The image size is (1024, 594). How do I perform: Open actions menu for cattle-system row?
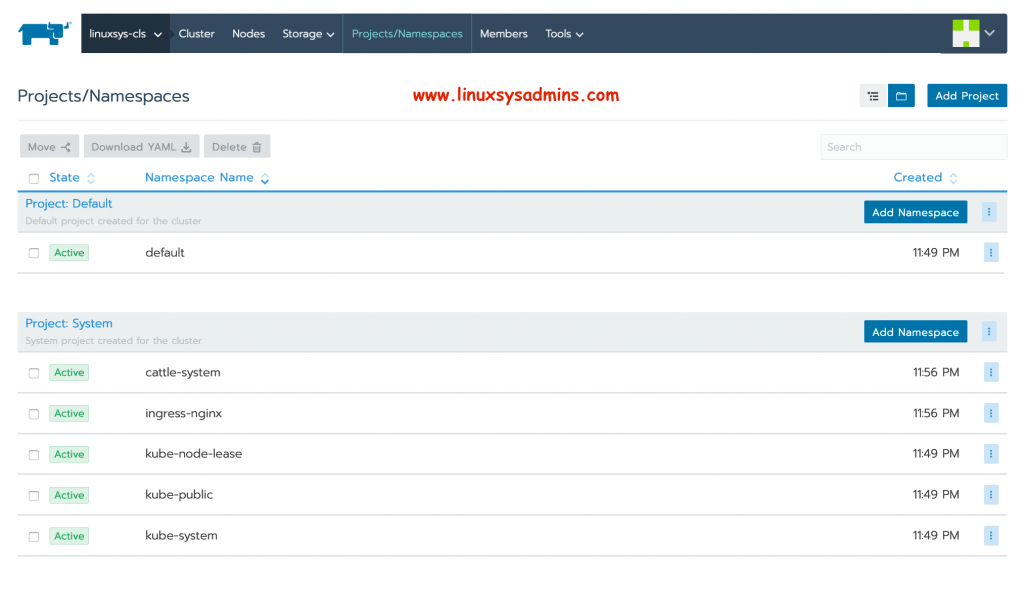tap(991, 372)
